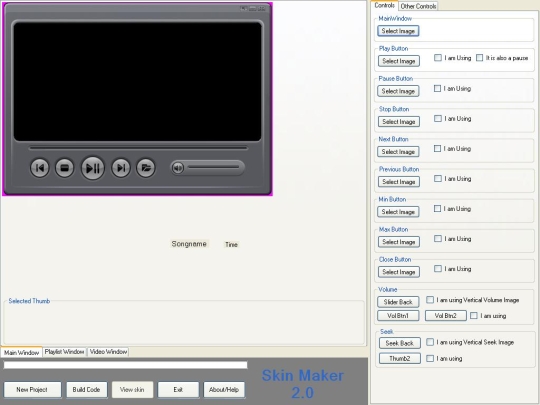Select Image for Close Button
Viewport: 540px width, 405px height.
pyautogui.click(x=399, y=272)
